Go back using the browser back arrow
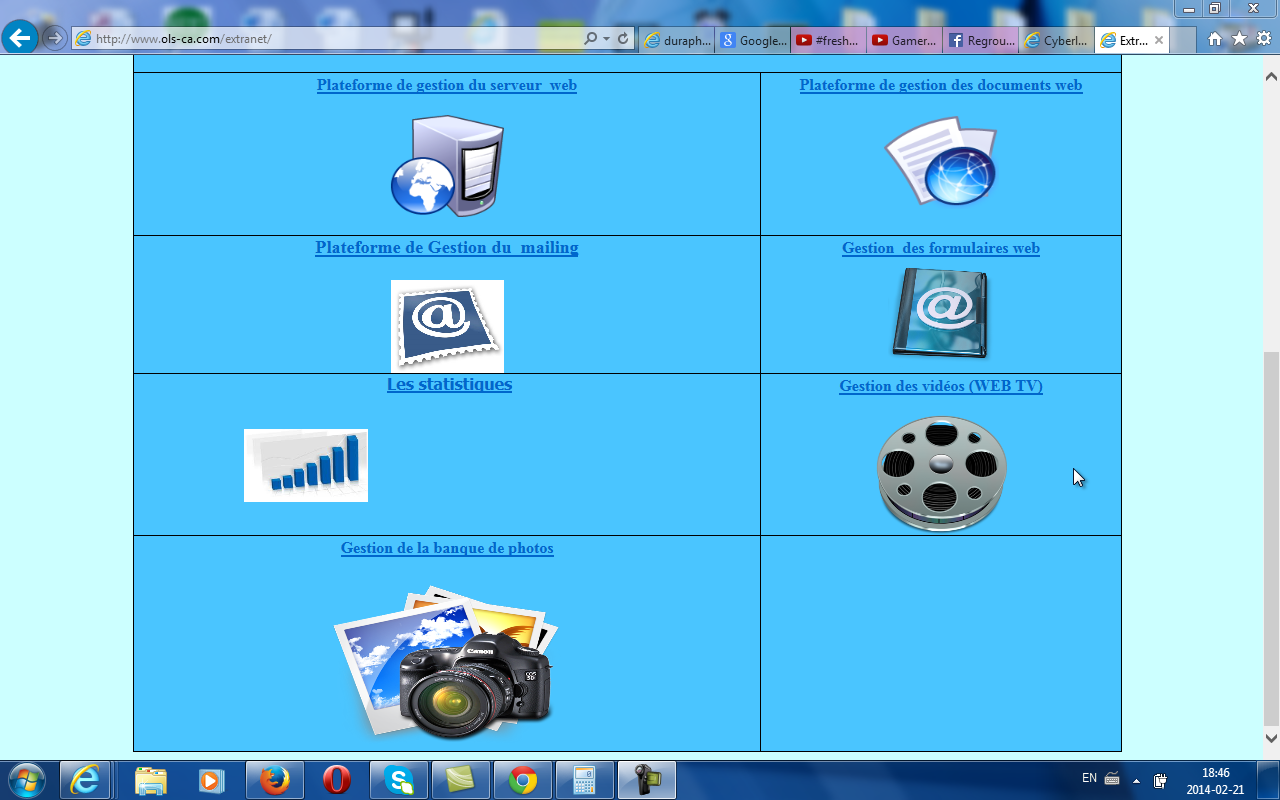 coord(20,39)
